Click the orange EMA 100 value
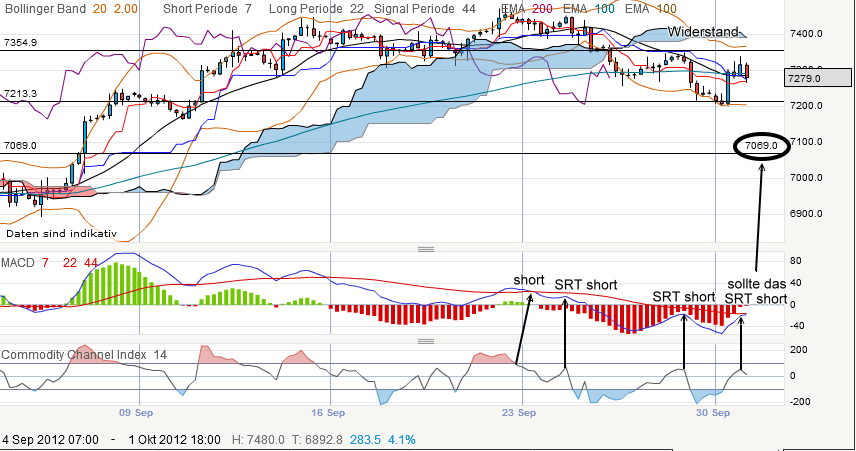Screen dimensions: 856x451 pyautogui.click(x=666, y=9)
